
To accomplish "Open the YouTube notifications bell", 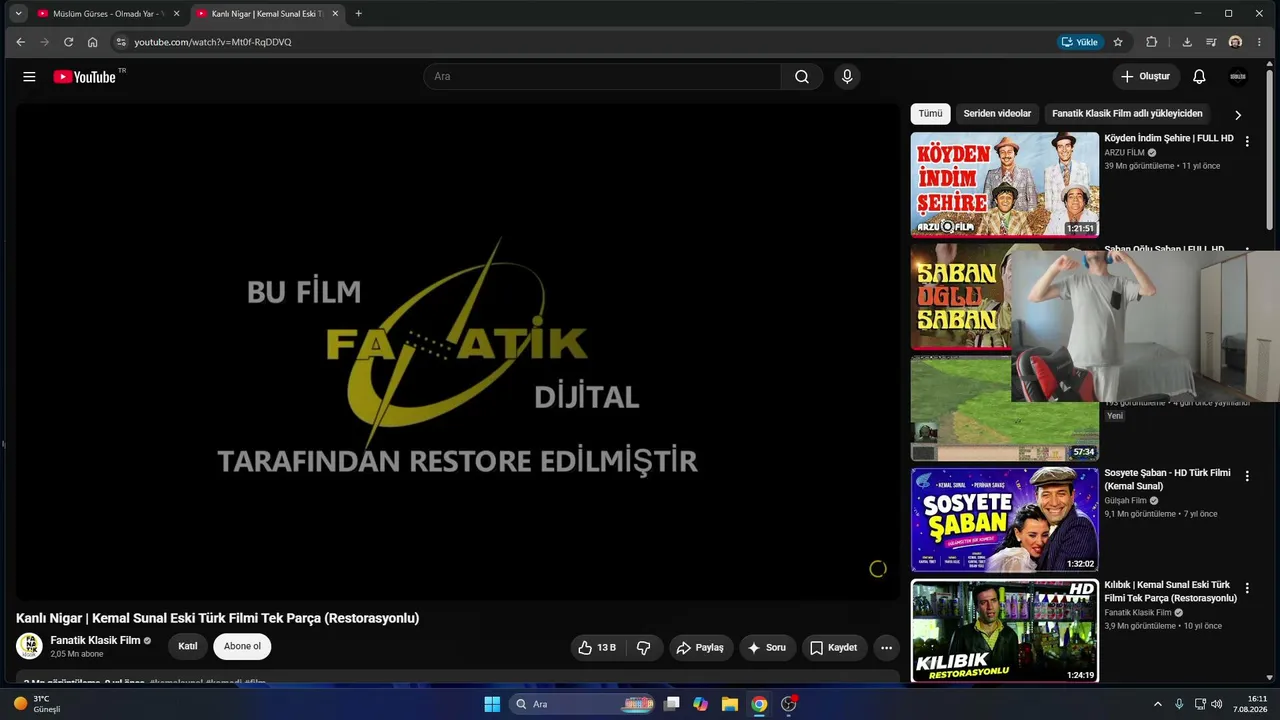I will pos(1199,77).
